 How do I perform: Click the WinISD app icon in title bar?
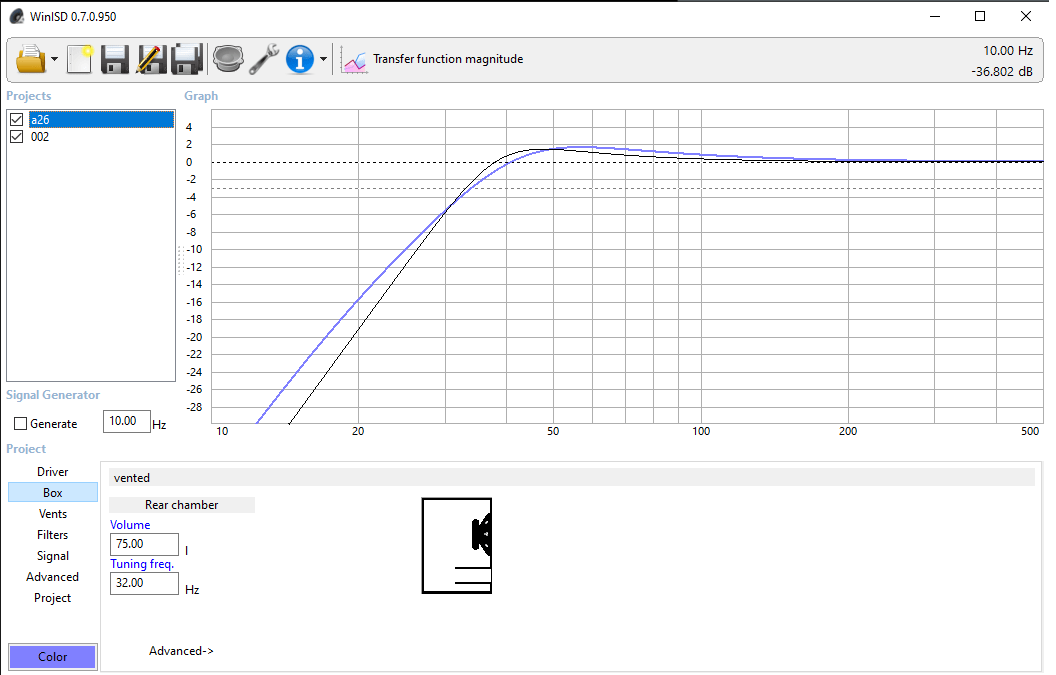coord(17,16)
